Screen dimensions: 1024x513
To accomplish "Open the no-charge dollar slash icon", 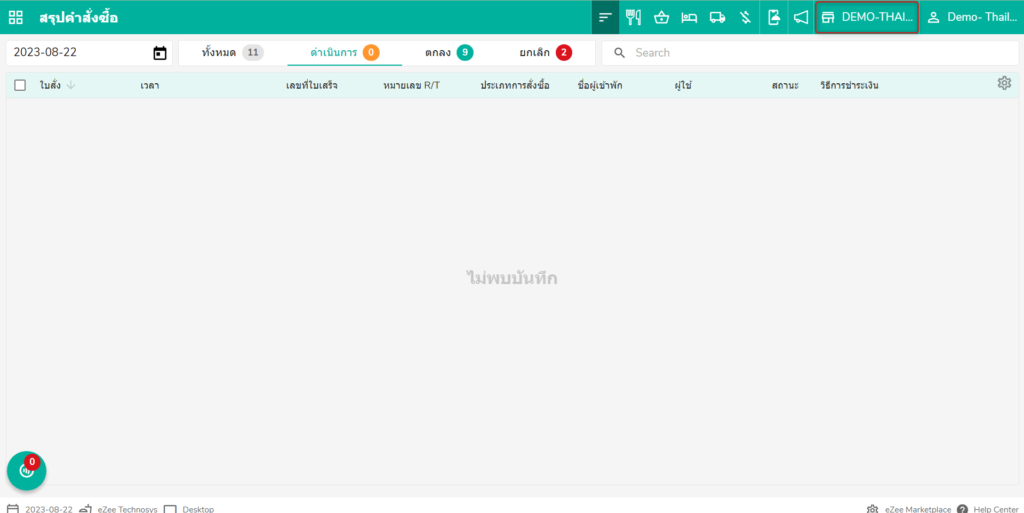I will (745, 18).
